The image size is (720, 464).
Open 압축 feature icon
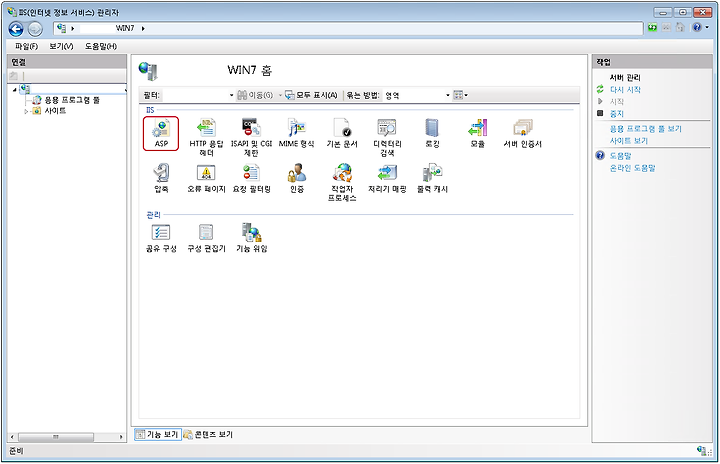(x=161, y=178)
